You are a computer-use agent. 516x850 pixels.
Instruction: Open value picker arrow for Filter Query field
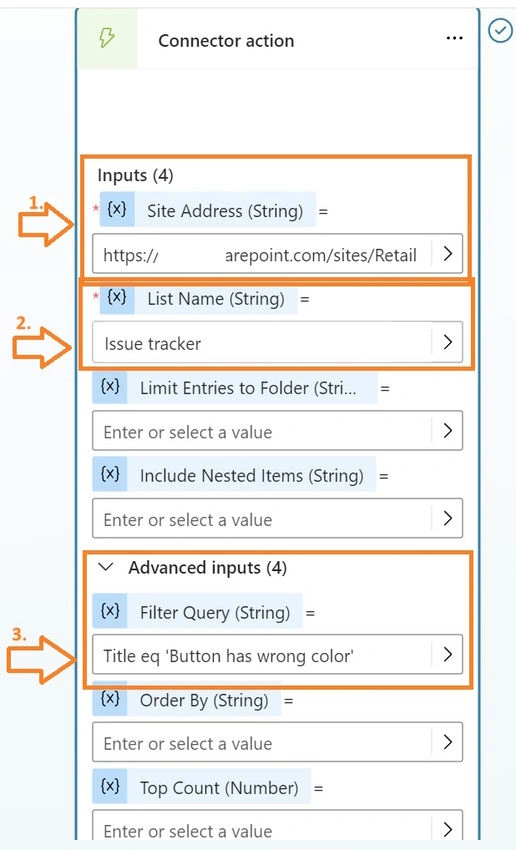(x=447, y=655)
